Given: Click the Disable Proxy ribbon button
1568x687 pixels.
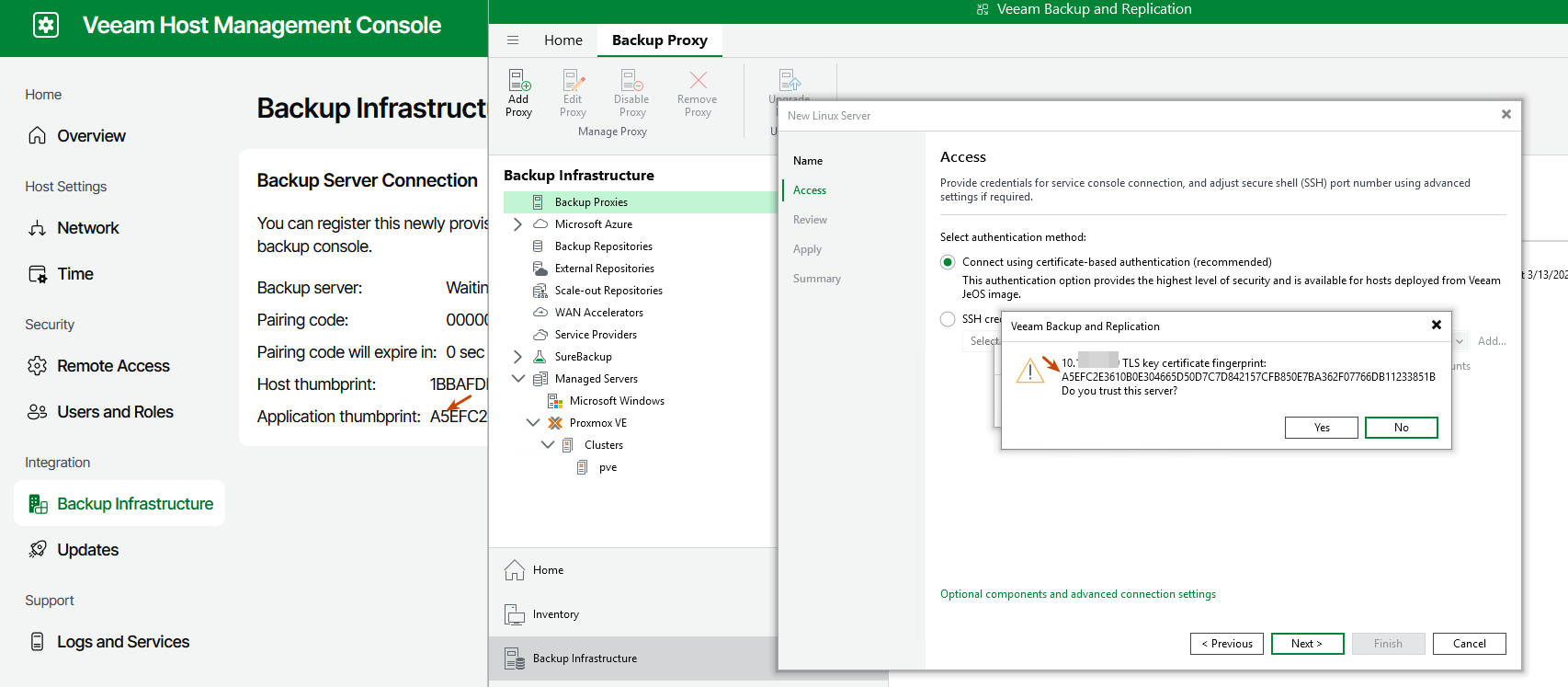Looking at the screenshot, I should [x=631, y=93].
